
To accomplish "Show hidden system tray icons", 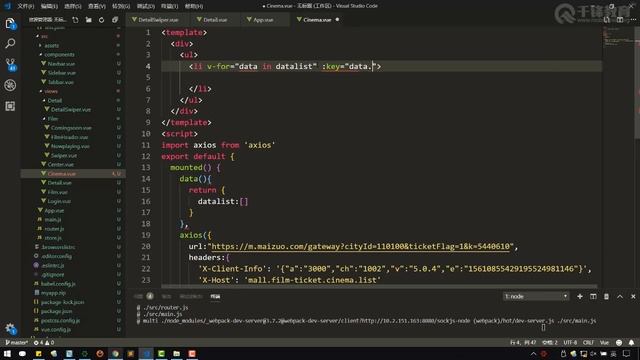I will 533,354.
